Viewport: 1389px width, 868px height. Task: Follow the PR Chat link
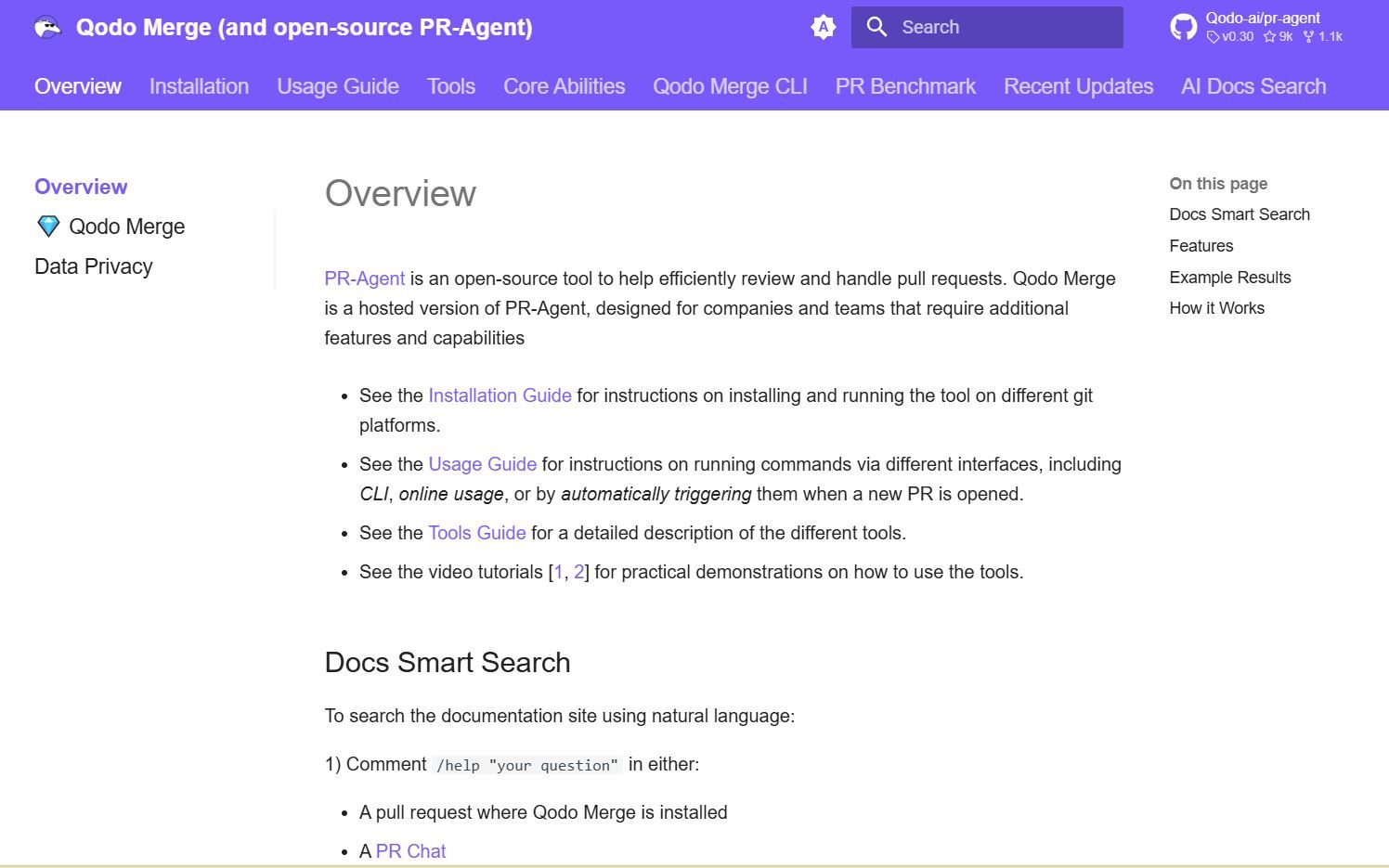coord(410,851)
